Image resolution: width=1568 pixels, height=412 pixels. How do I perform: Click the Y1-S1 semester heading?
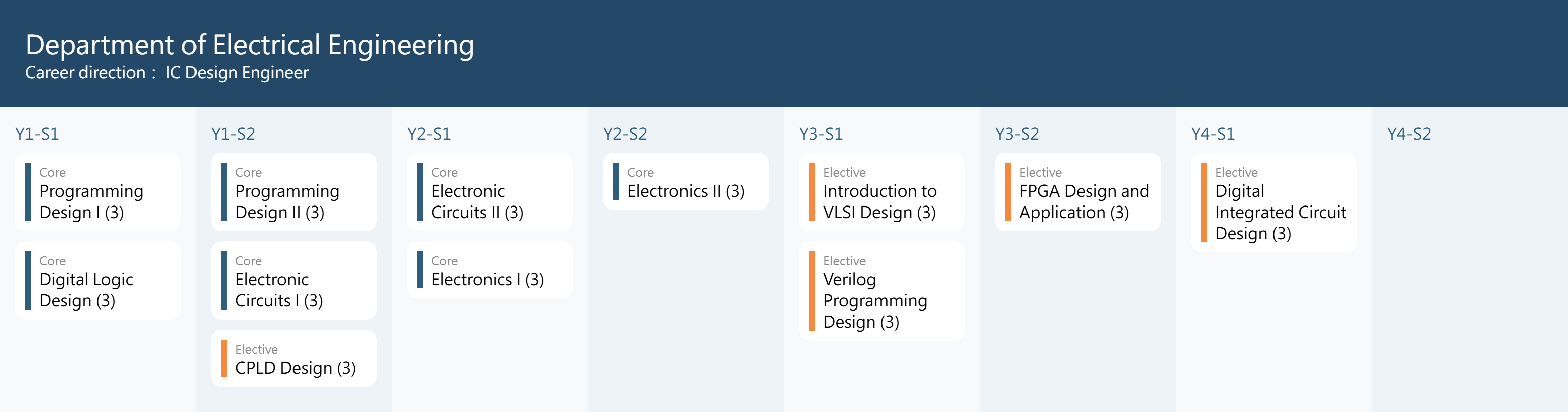(x=37, y=134)
